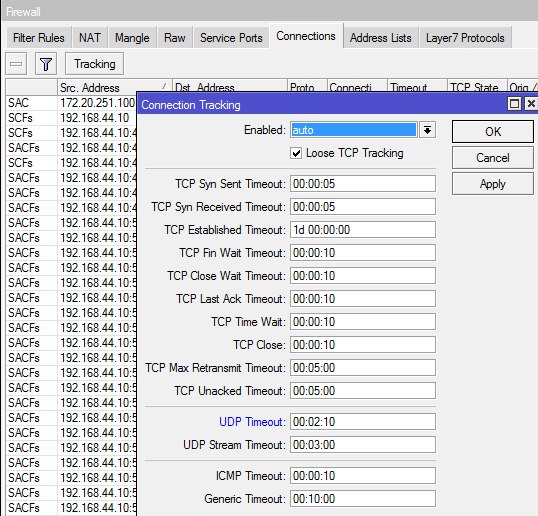Open the Raw tab
This screenshot has width=538, height=516.
click(174, 37)
